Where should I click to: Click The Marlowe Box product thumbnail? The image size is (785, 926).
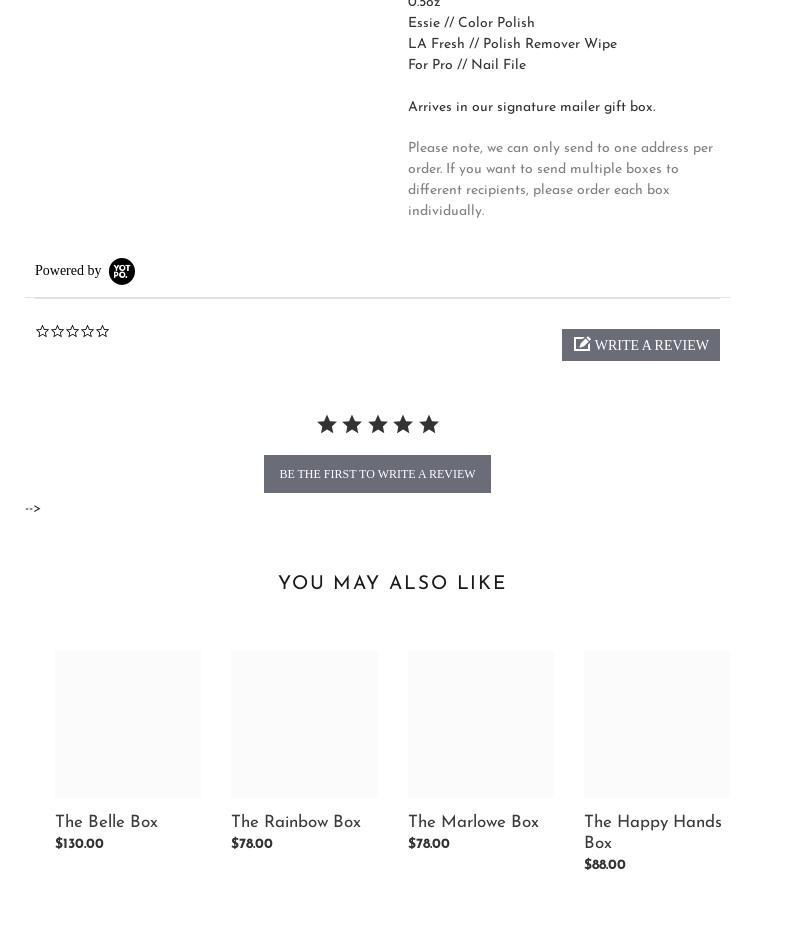[481, 724]
